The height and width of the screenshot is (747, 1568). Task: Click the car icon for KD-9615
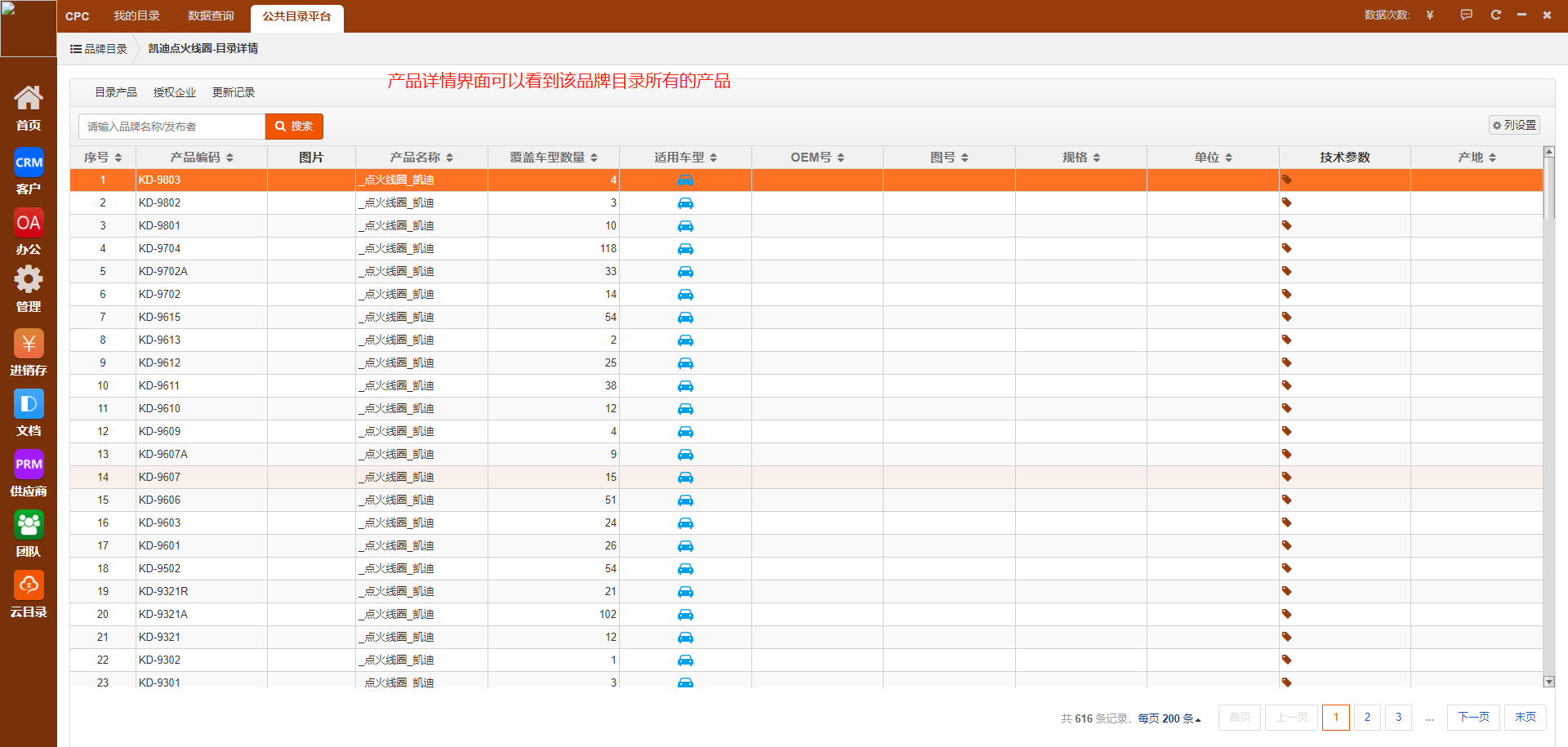(x=685, y=317)
